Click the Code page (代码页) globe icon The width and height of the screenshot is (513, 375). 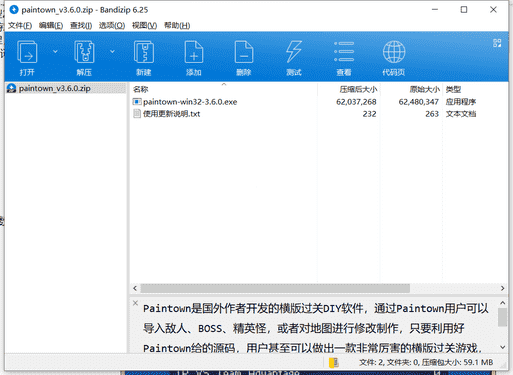pyautogui.click(x=394, y=52)
